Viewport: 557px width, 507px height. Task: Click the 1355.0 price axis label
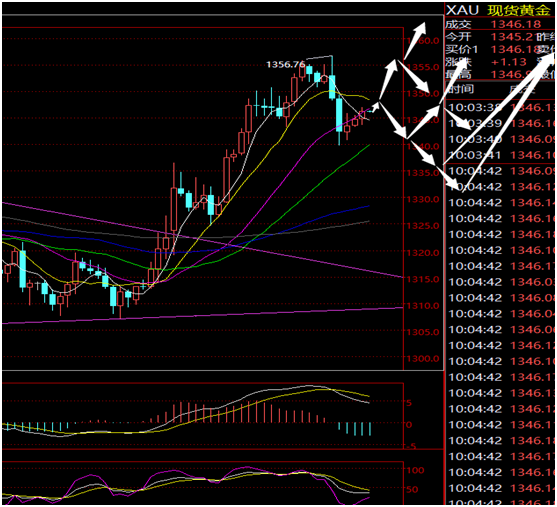tap(423, 67)
